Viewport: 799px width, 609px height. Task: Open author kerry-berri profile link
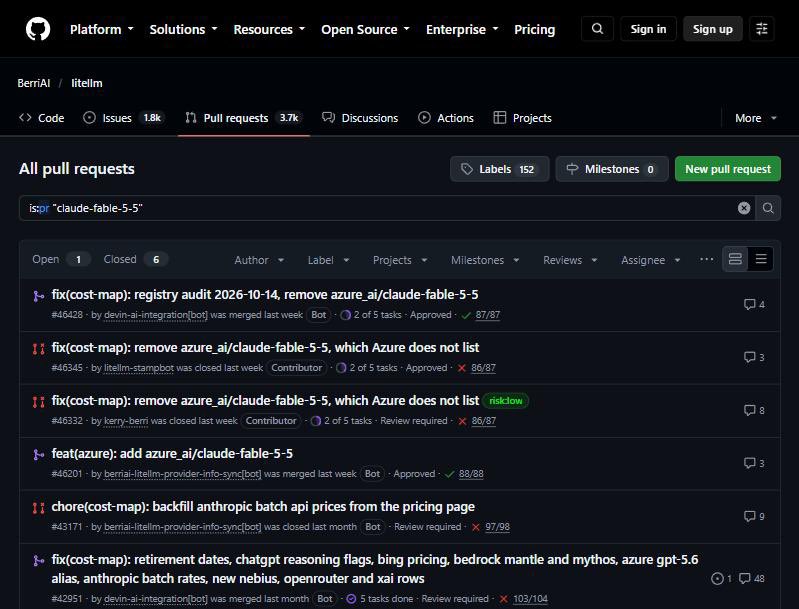pyautogui.click(x=126, y=421)
